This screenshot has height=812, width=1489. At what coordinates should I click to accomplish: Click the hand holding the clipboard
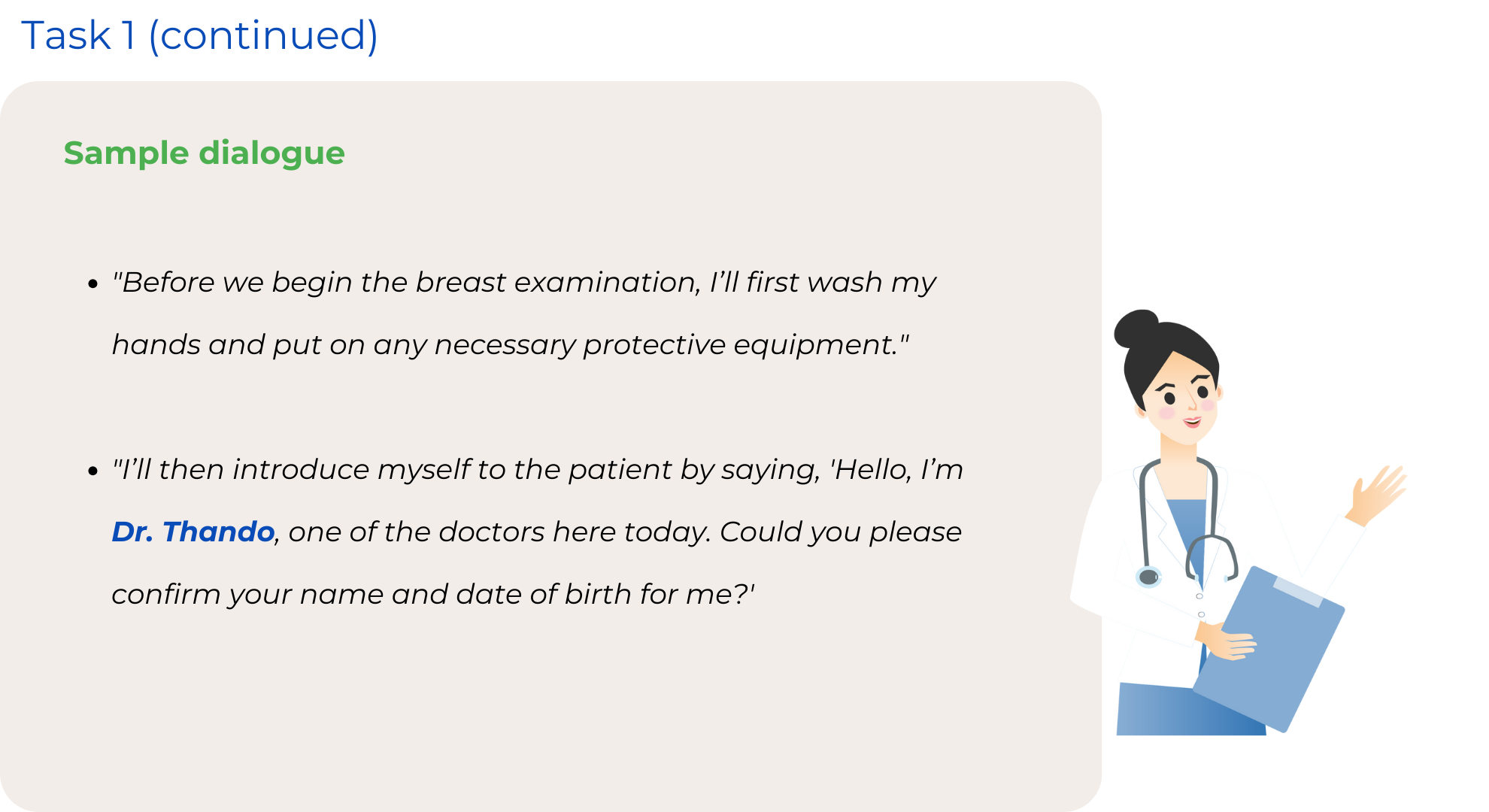1227,641
